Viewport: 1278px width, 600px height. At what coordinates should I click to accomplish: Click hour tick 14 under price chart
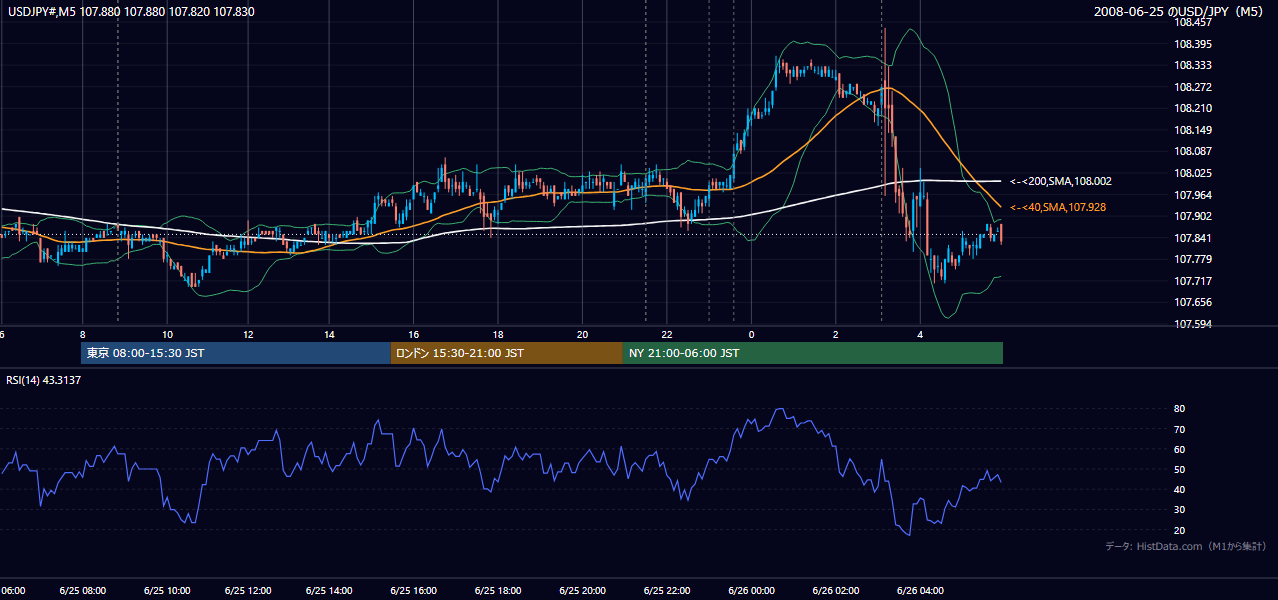pyautogui.click(x=329, y=335)
